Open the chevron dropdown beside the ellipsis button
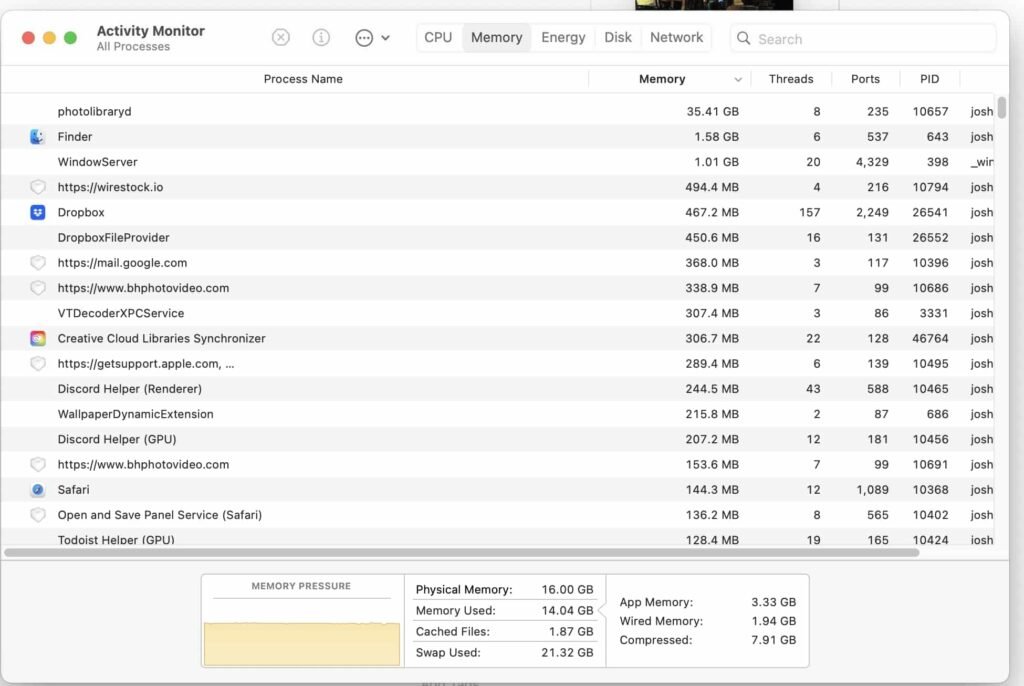This screenshot has height=686, width=1024. 383,37
